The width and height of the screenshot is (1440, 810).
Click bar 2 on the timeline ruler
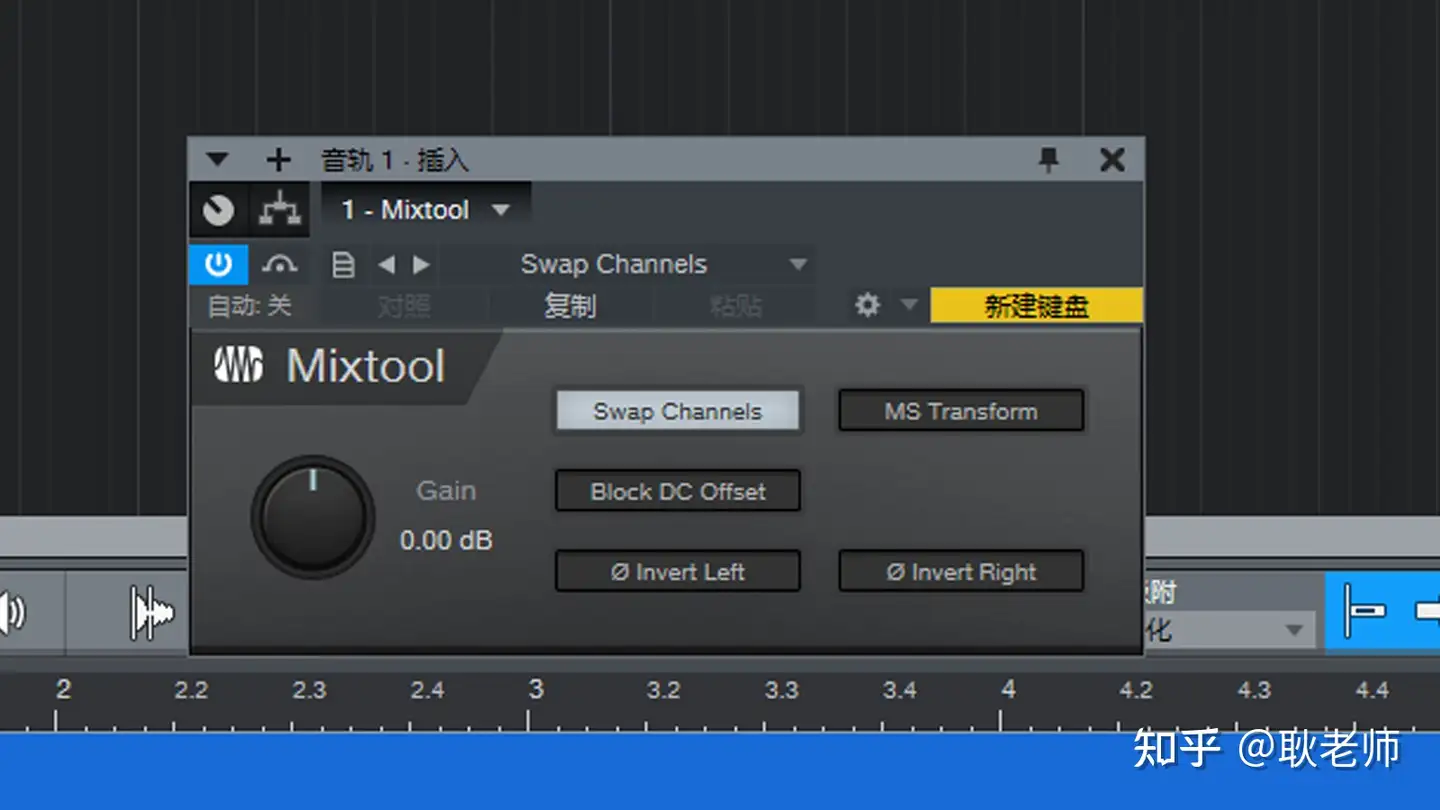(63, 689)
